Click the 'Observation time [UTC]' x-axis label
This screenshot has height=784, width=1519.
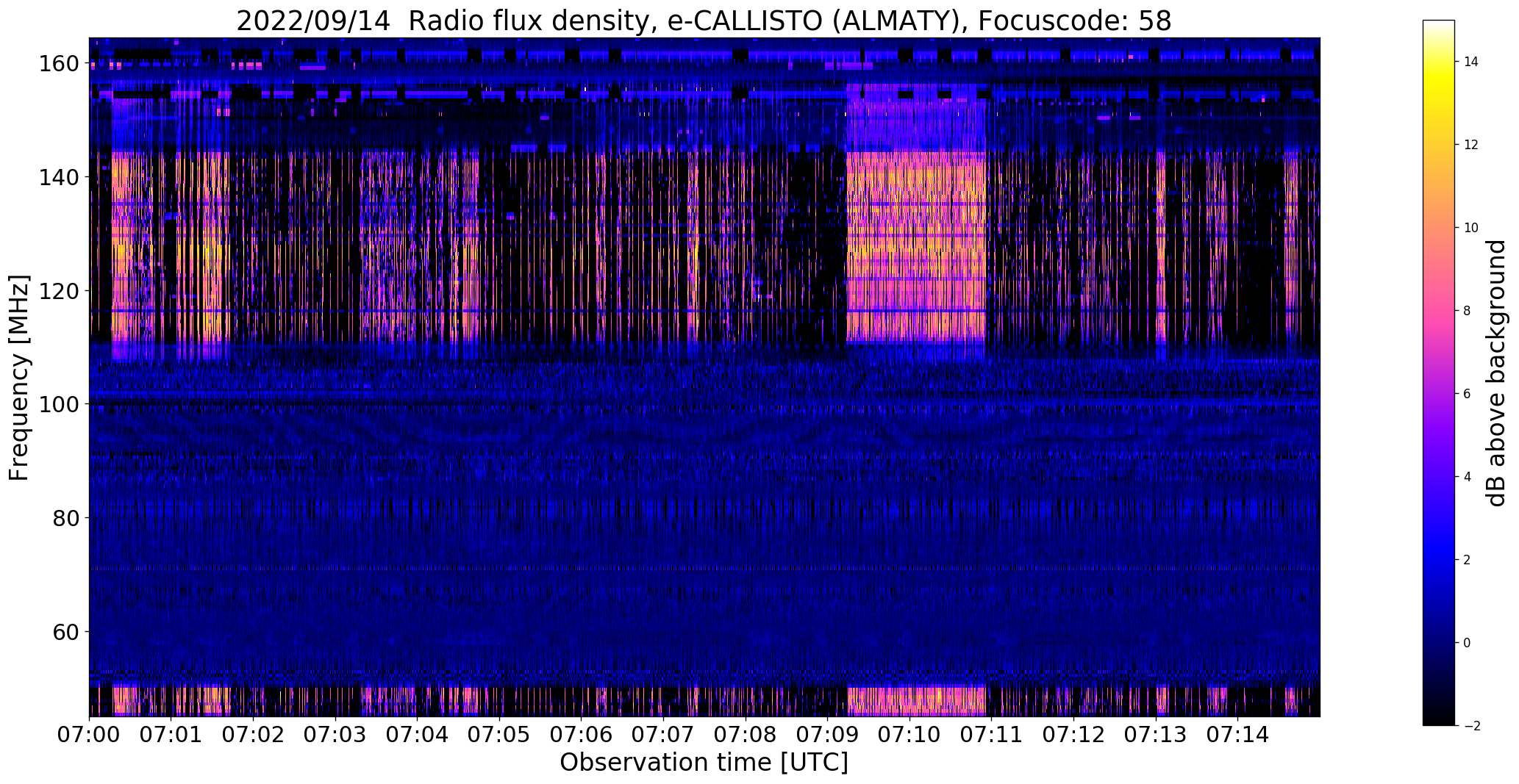tap(704, 763)
